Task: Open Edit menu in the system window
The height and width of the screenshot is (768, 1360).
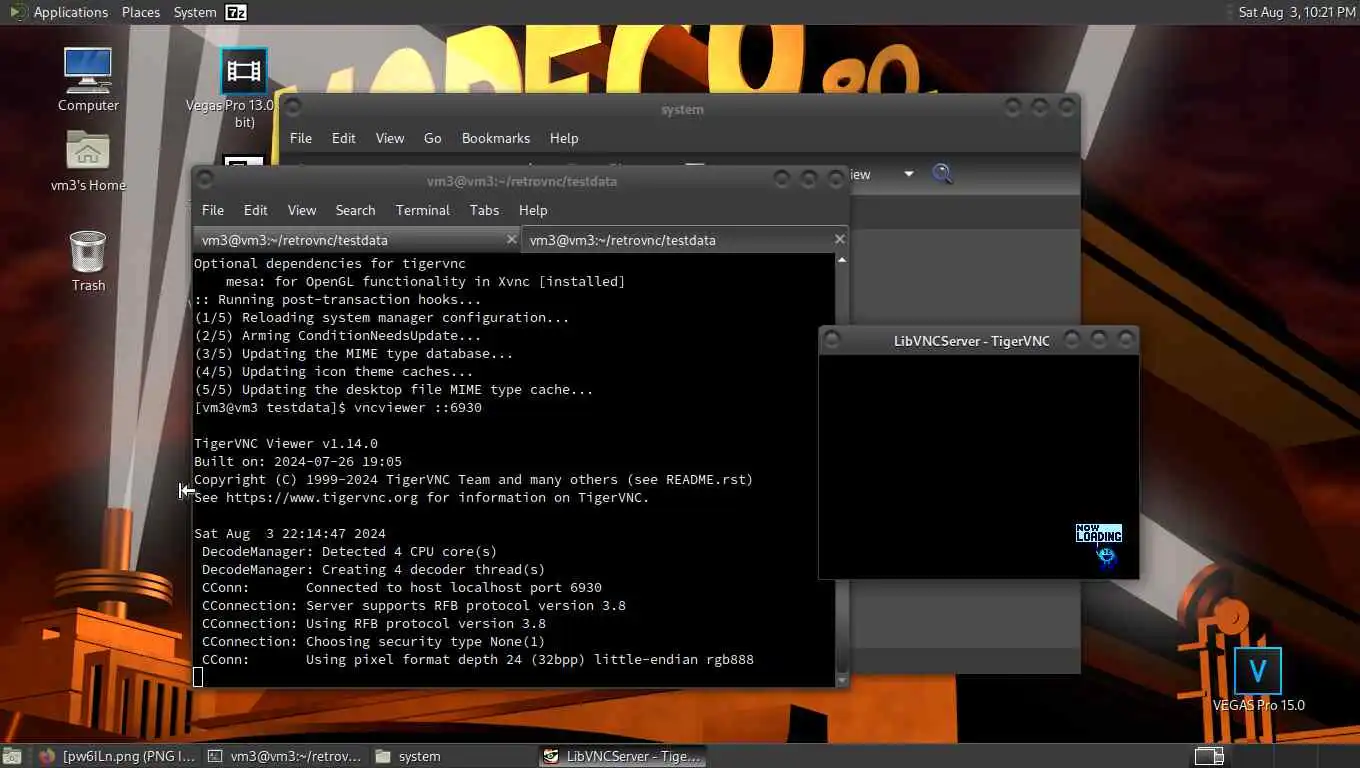Action: pos(343,138)
